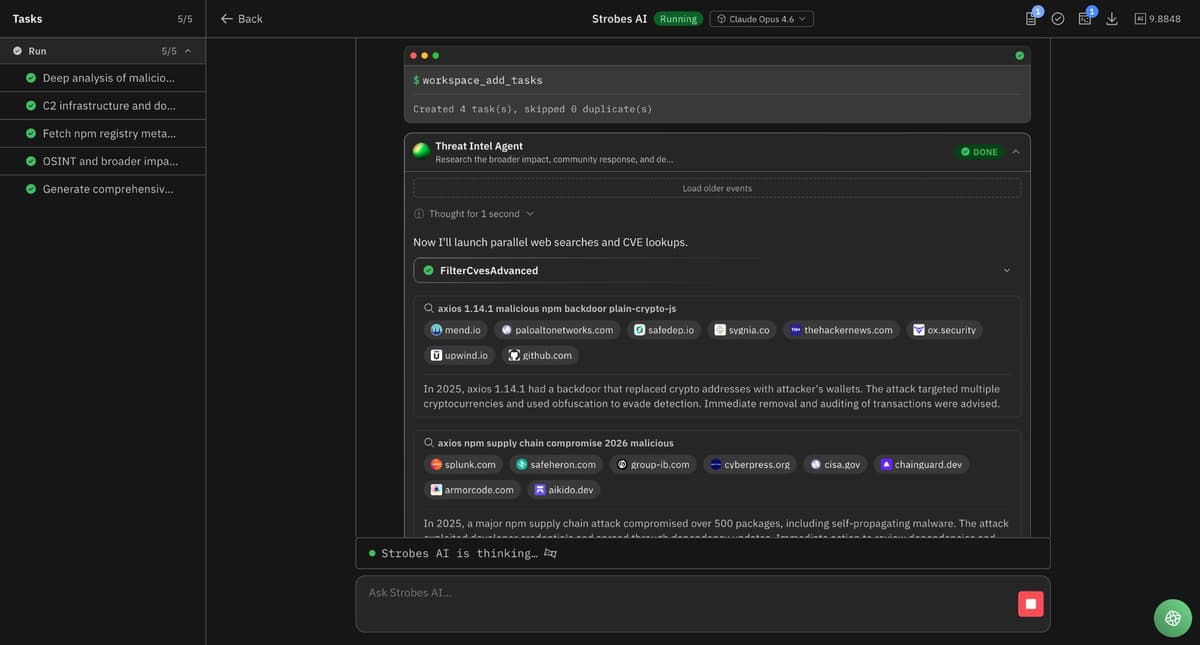Open the Claude Opus 4.6 model dropdown
The image size is (1200, 645).
point(762,19)
